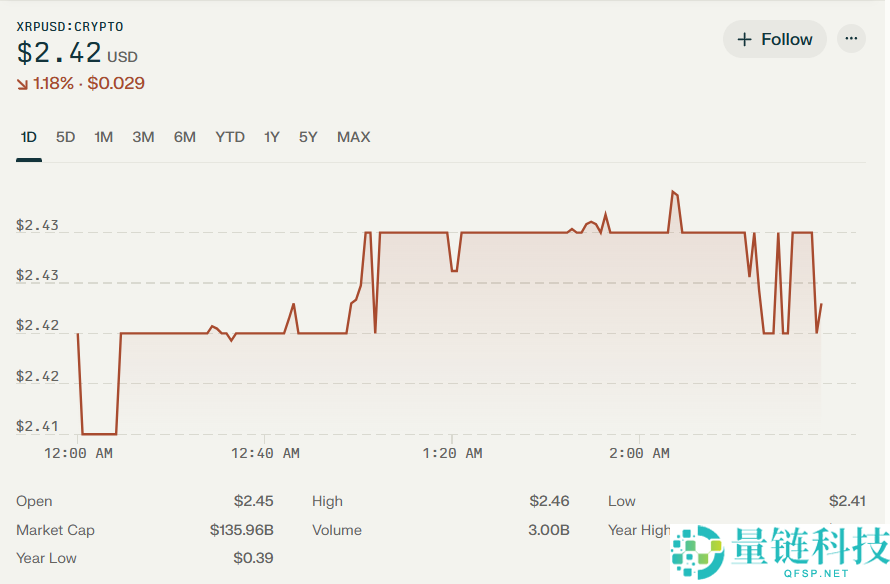Click the Volume value 3.00B

click(x=548, y=530)
